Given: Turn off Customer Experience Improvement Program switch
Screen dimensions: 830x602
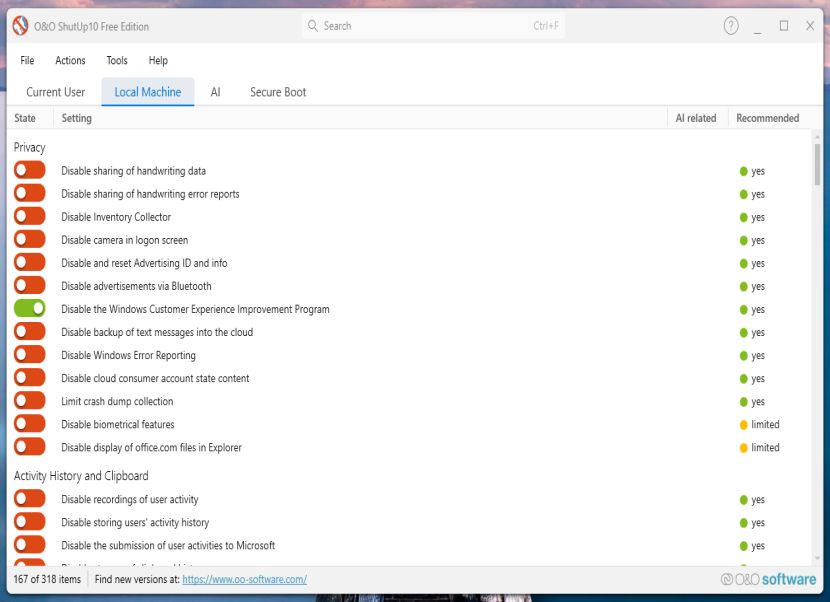Looking at the screenshot, I should 30,308.
